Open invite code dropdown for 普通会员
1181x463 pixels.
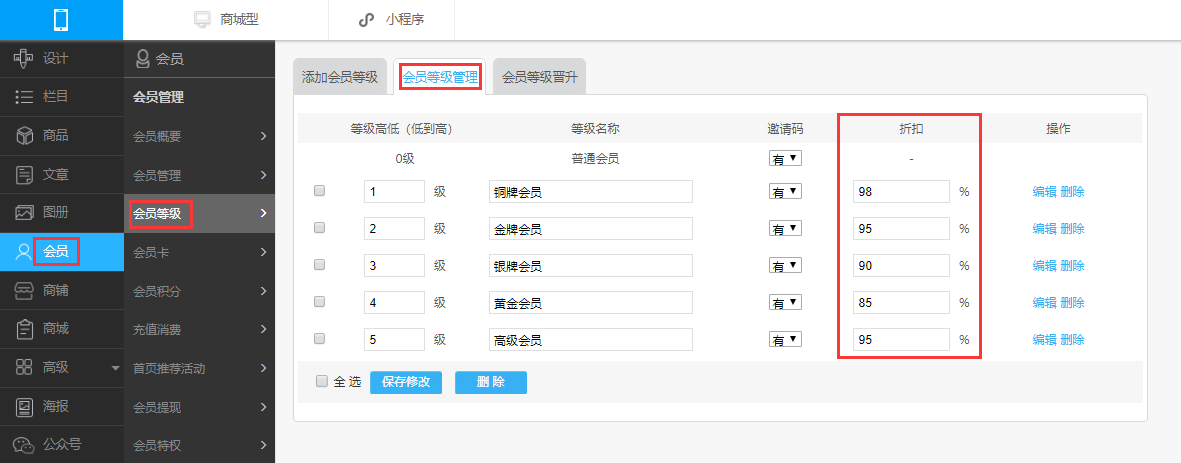click(785, 159)
